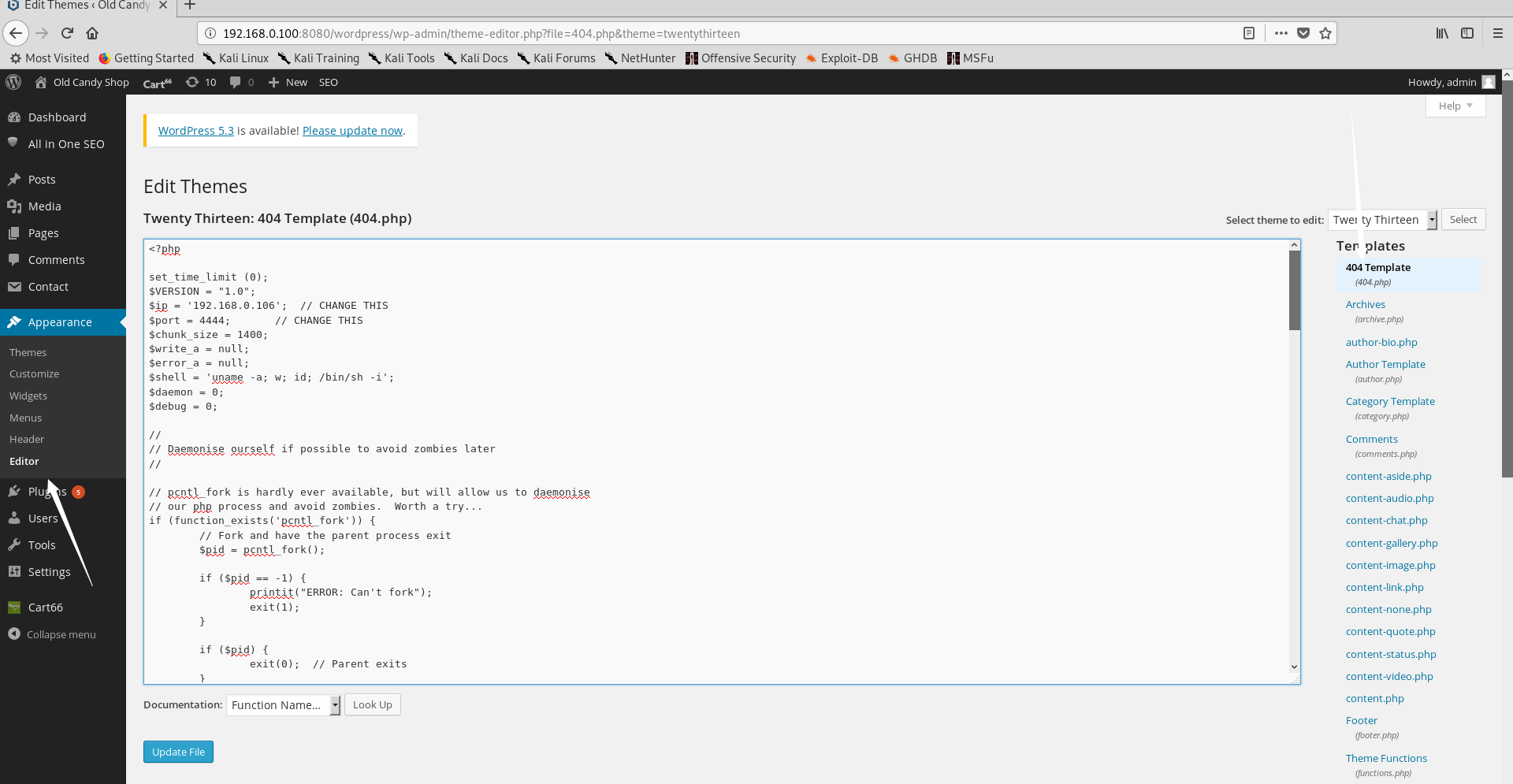Open Howdy, admin account menu

click(x=1451, y=82)
